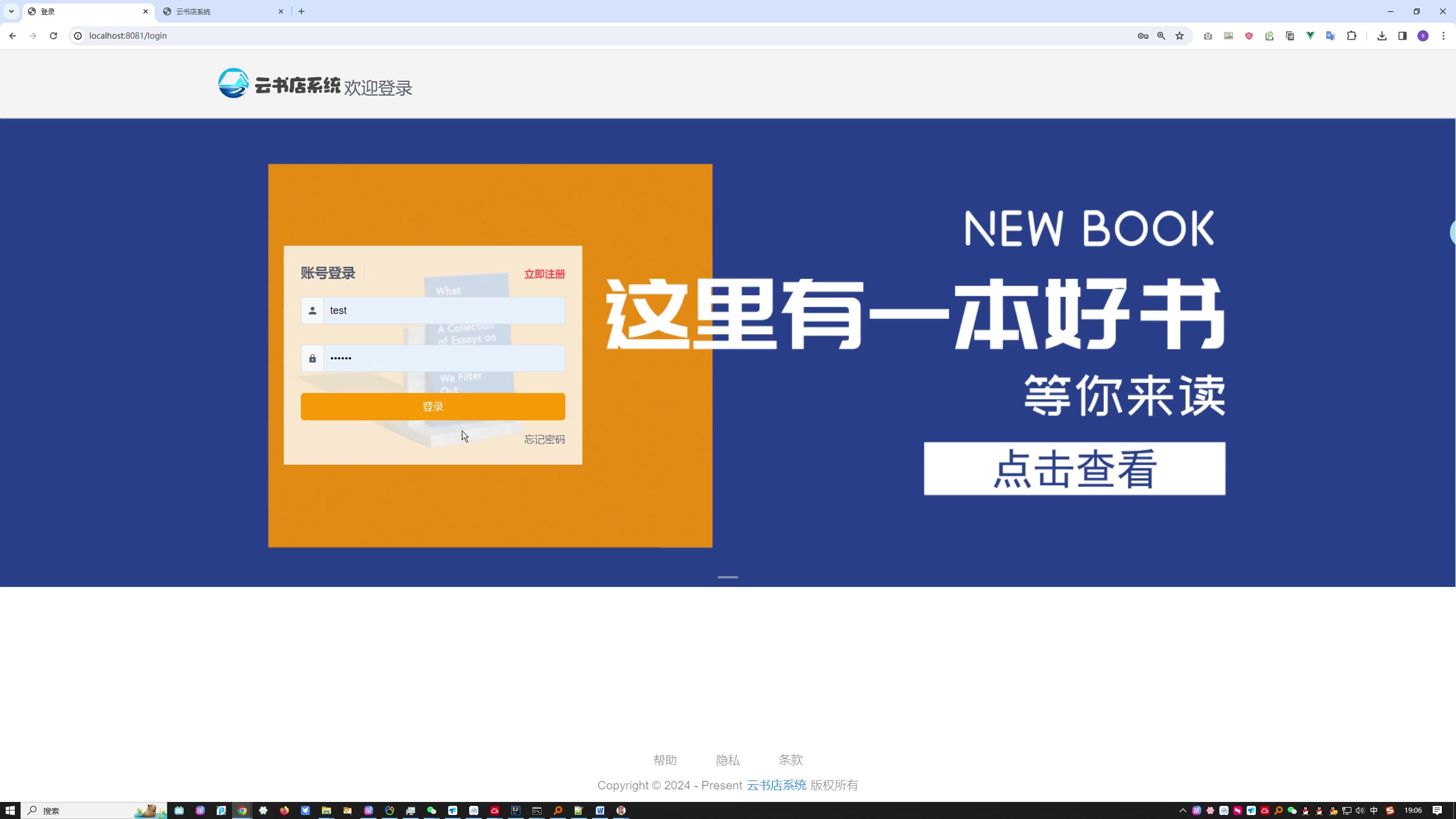Image resolution: width=1456 pixels, height=819 pixels.
Task: Open the volume control in system tray
Action: (x=1360, y=810)
